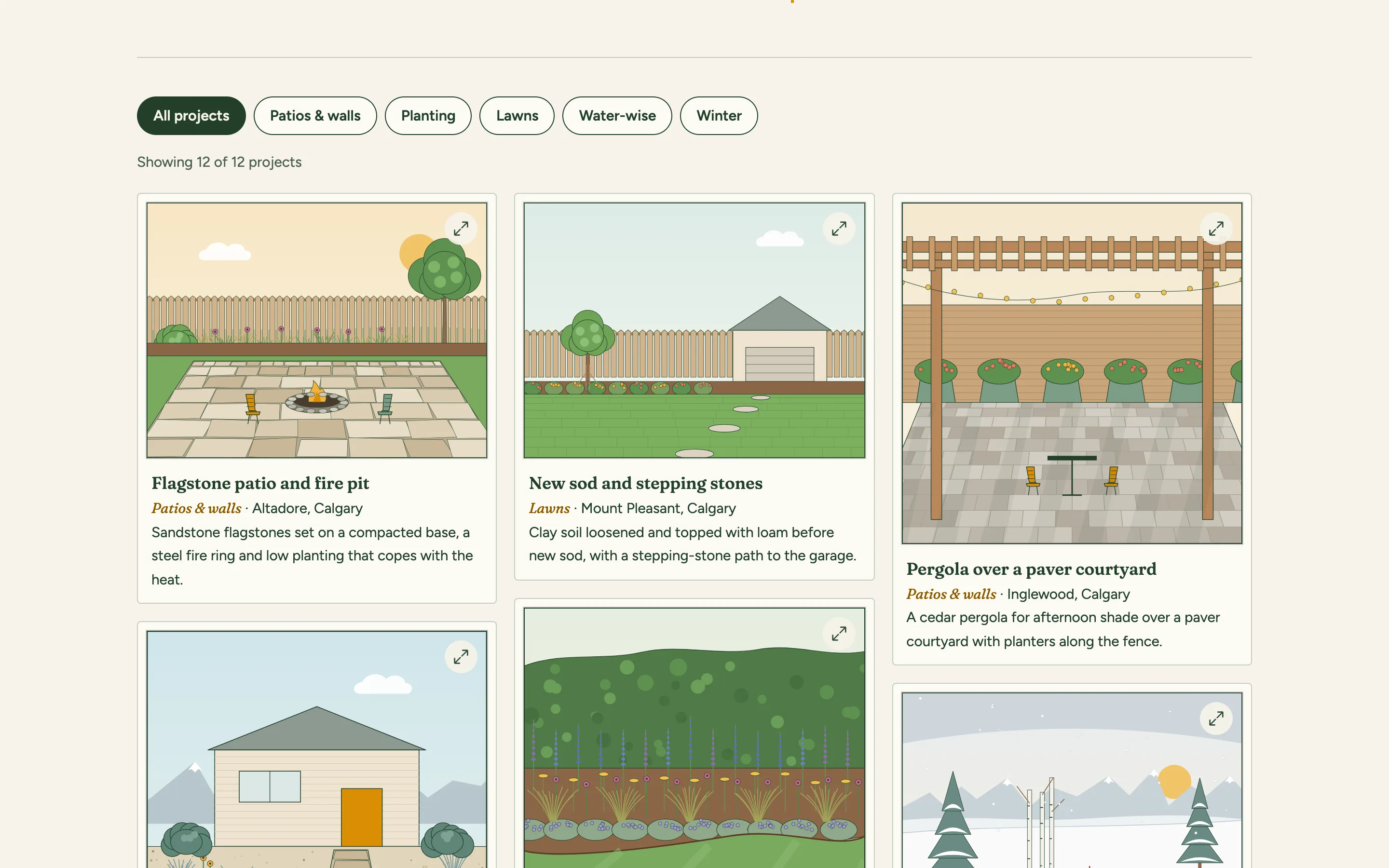Click the Pergola over a paver courtyard title
This screenshot has width=1389, height=868.
(1032, 569)
